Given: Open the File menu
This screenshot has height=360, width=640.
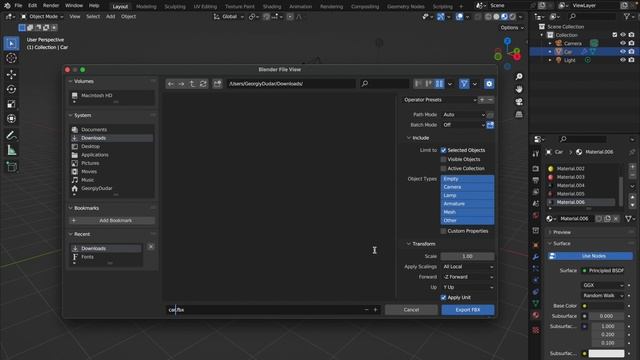Looking at the screenshot, I should [18, 6].
